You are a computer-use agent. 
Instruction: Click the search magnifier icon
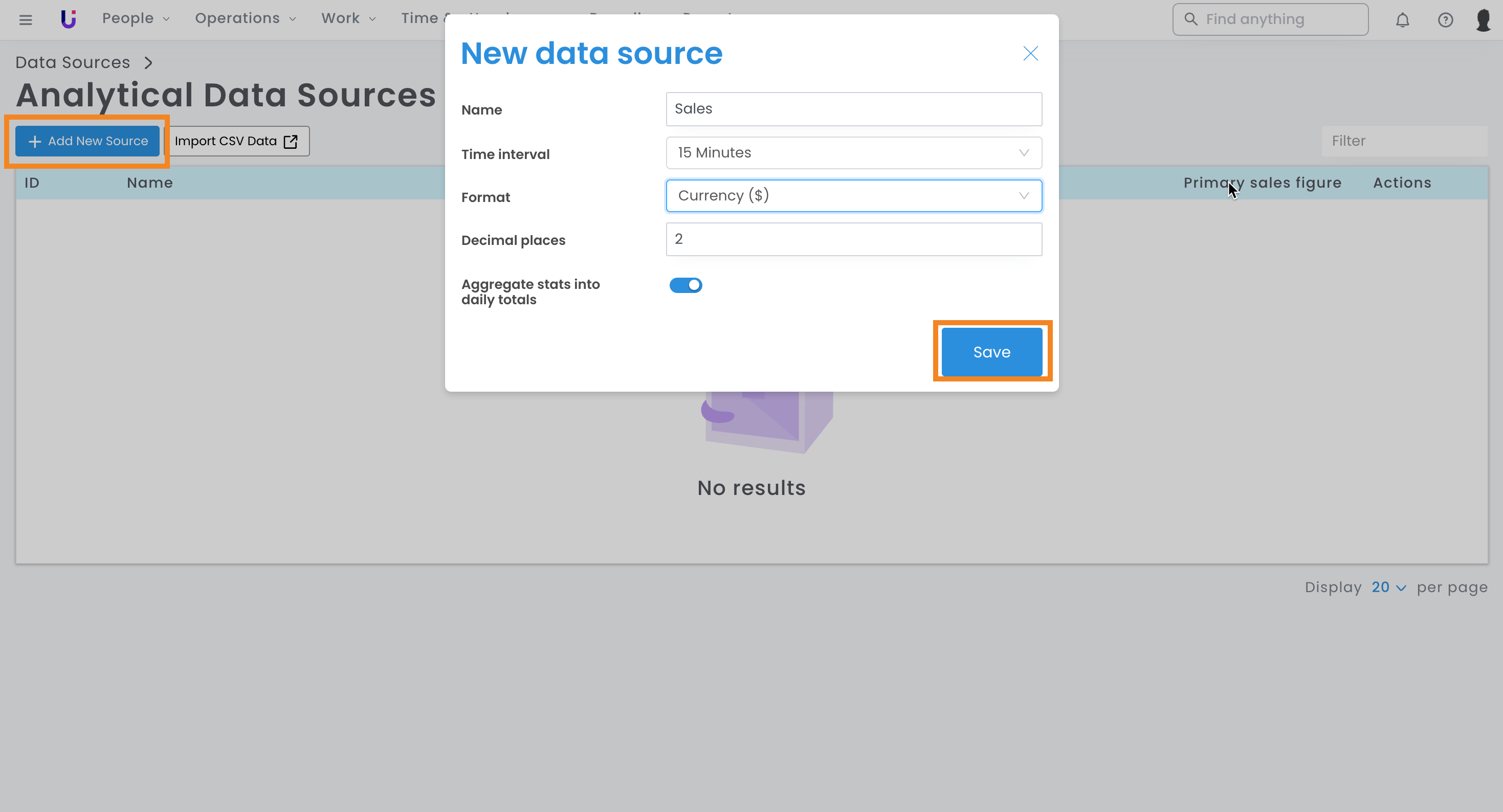[x=1190, y=19]
